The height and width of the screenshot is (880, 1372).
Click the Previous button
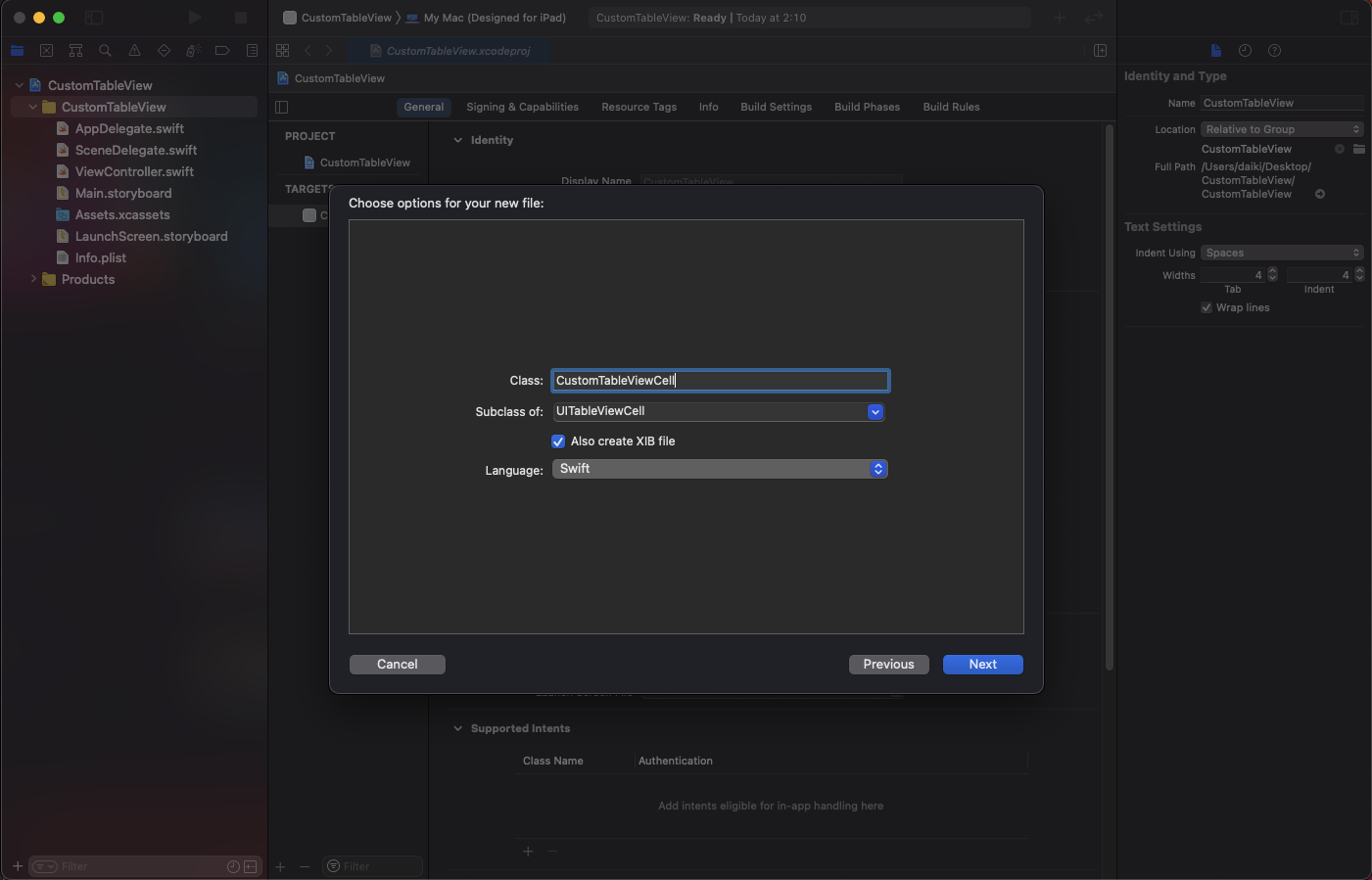point(888,665)
